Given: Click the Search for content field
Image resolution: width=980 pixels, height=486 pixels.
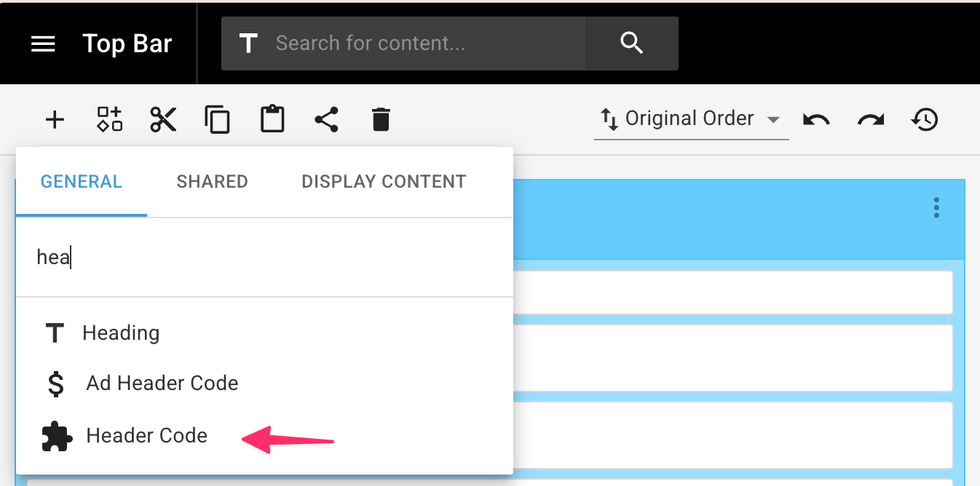Looking at the screenshot, I should [x=420, y=43].
